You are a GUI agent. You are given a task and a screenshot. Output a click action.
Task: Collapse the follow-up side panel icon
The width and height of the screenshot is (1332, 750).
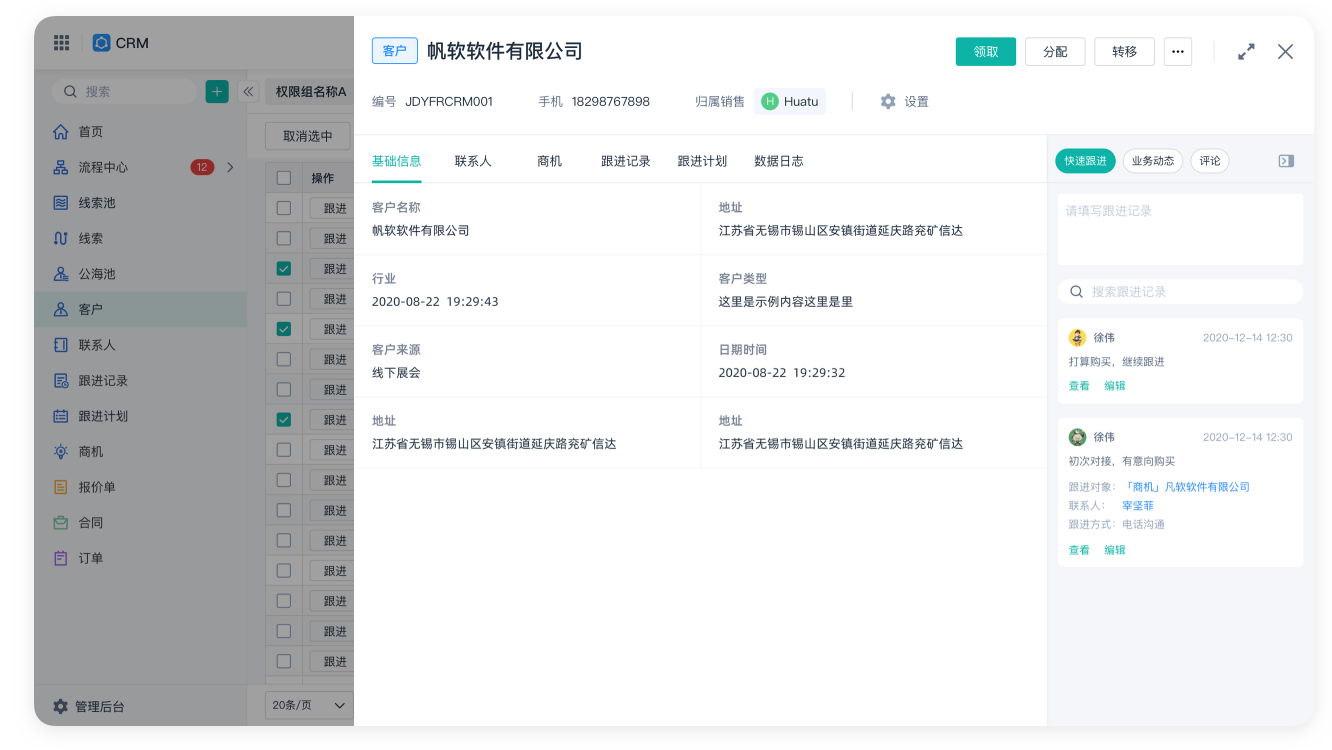pyautogui.click(x=1287, y=161)
